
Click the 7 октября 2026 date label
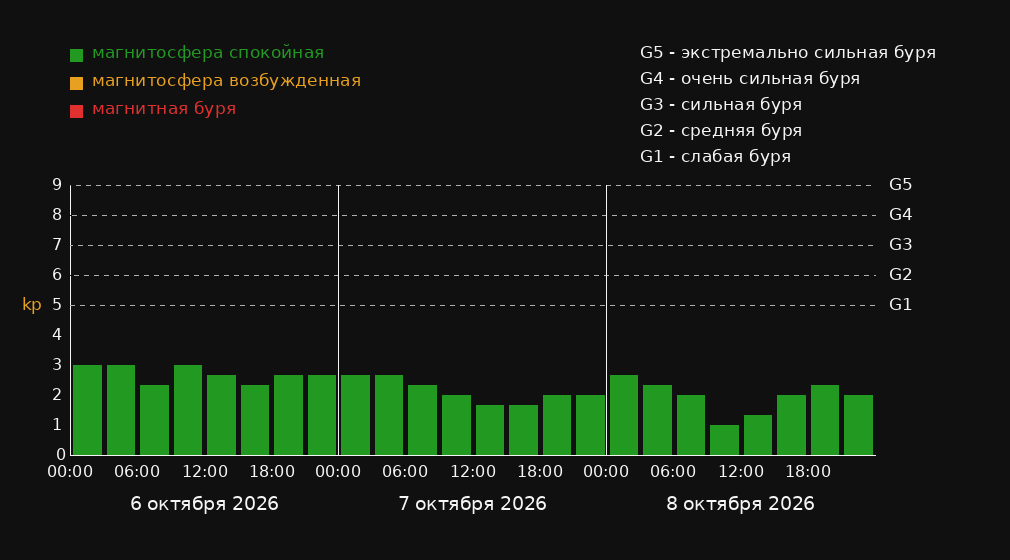pos(472,504)
